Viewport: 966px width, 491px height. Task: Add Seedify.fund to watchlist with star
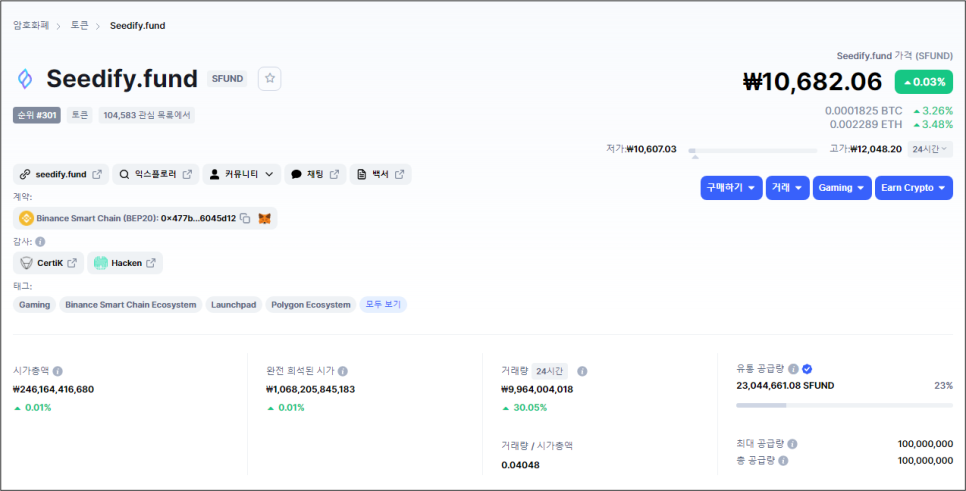270,79
